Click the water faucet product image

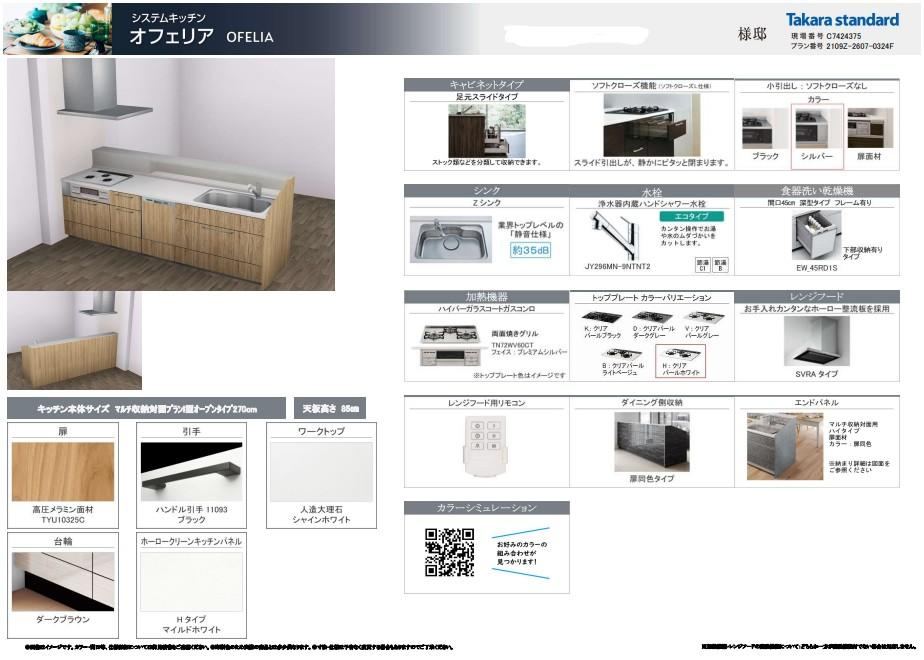pyautogui.click(x=614, y=235)
